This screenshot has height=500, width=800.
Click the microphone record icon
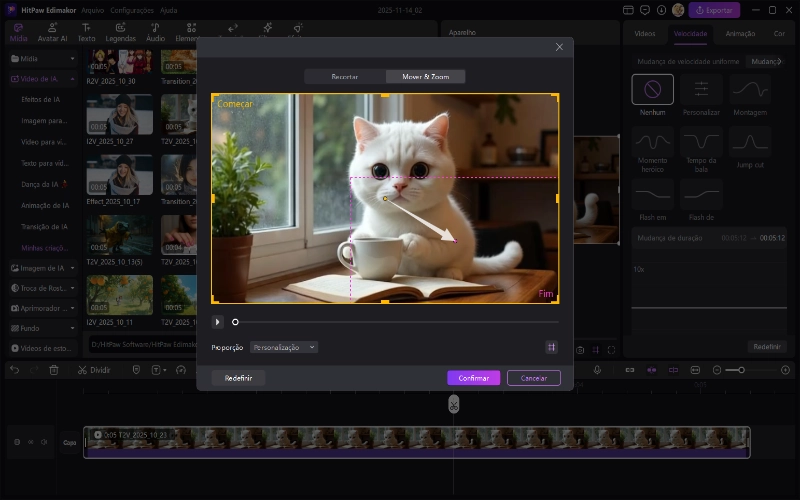[x=597, y=370]
